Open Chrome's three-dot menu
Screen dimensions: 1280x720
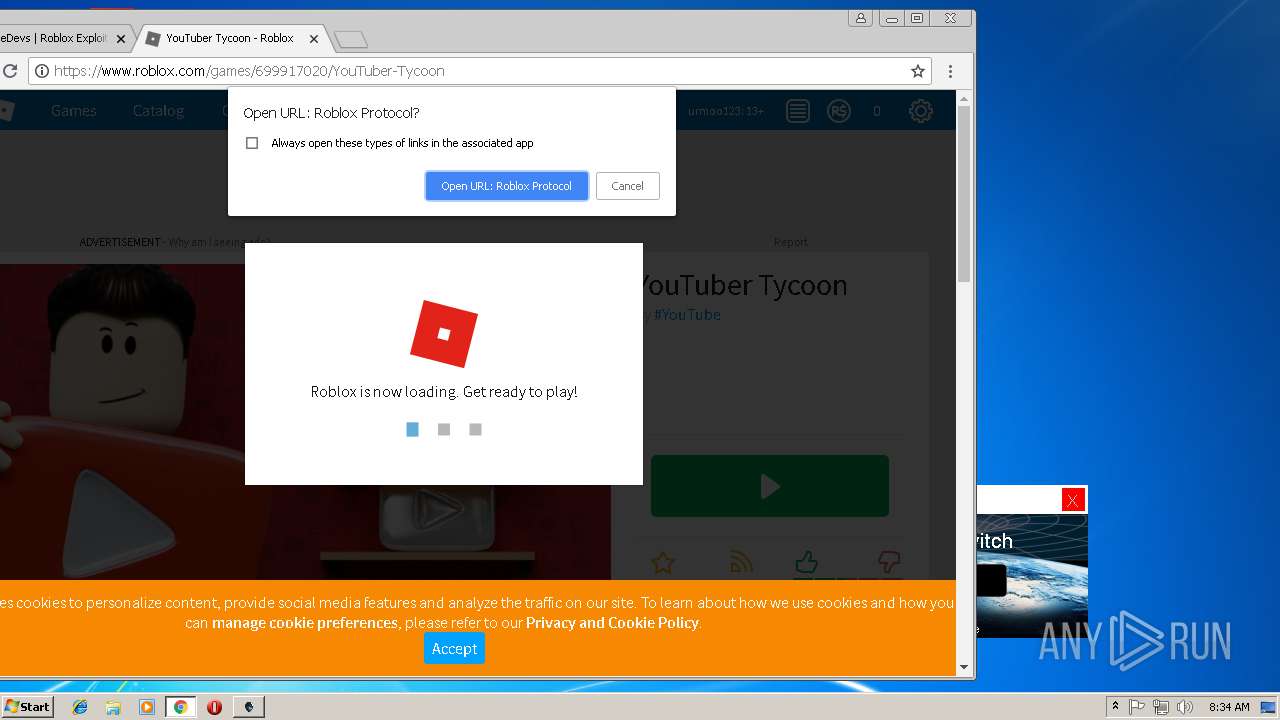click(x=950, y=71)
